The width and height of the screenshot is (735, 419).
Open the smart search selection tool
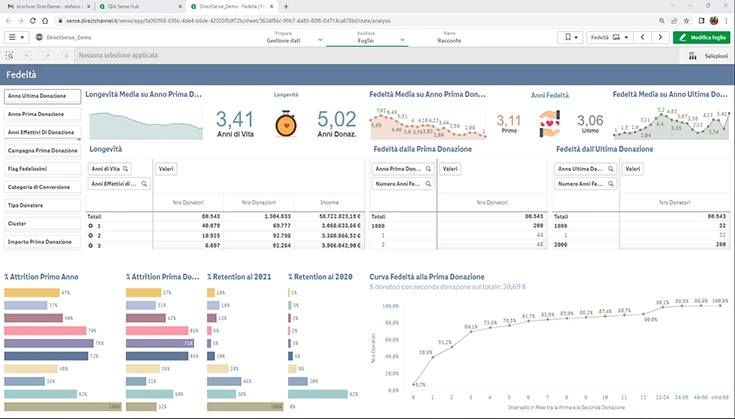coord(9,55)
